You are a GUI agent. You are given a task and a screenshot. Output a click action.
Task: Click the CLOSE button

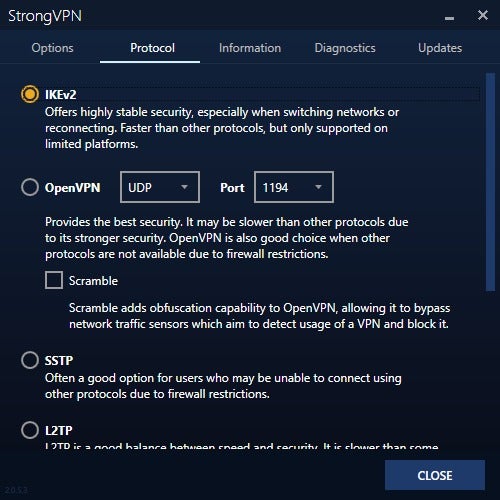click(x=435, y=475)
